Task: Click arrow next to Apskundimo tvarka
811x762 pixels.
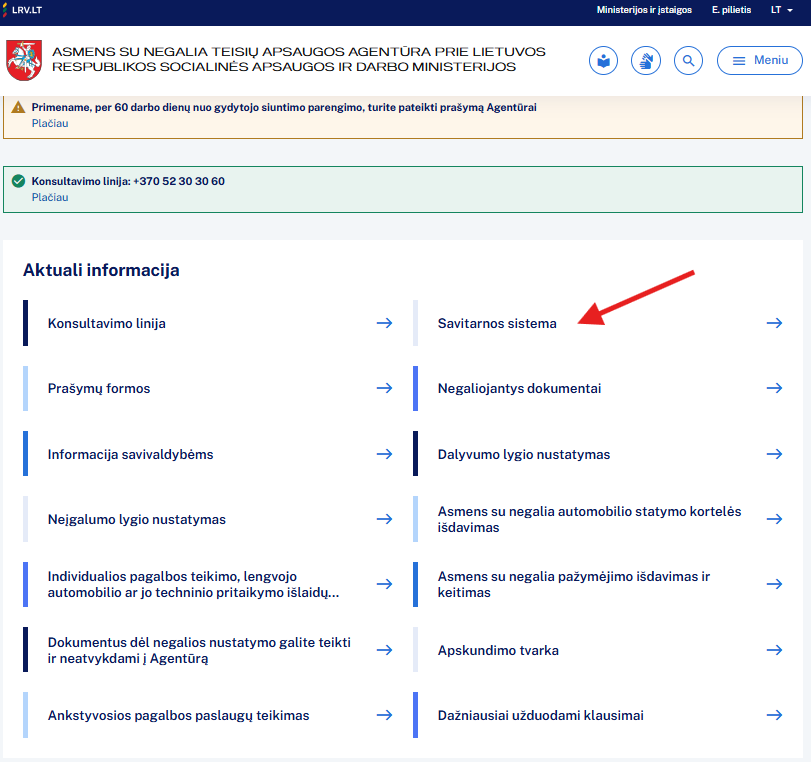Action: (774, 650)
